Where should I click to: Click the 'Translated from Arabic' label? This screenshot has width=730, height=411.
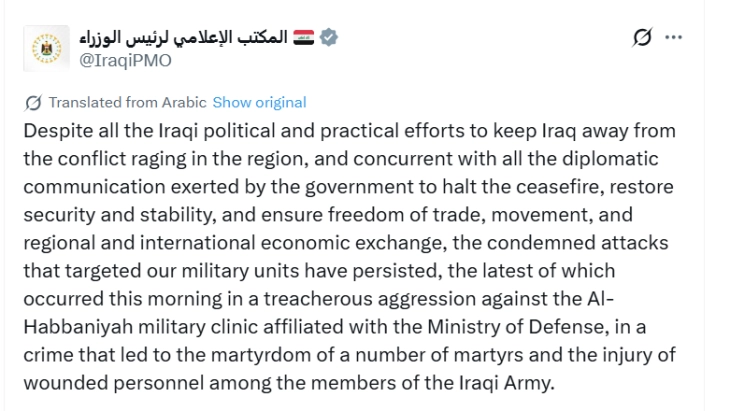127,102
